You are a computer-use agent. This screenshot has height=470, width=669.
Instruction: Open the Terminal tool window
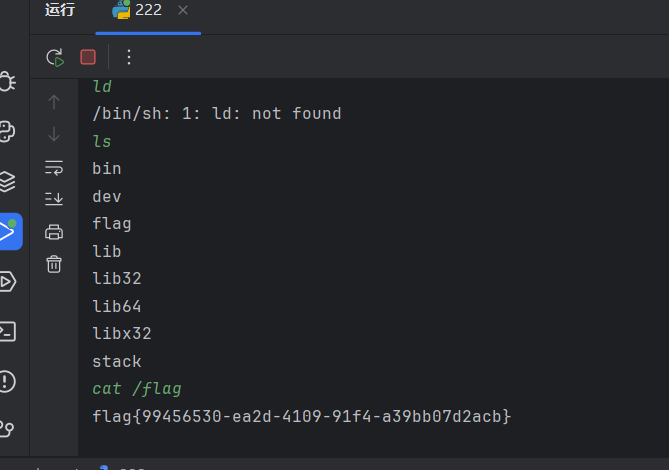click(x=8, y=331)
